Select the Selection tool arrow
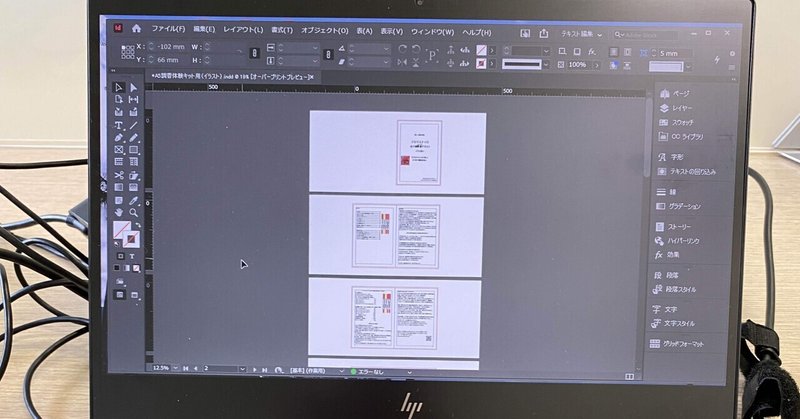Viewport: 800px width, 419px height. [x=118, y=87]
